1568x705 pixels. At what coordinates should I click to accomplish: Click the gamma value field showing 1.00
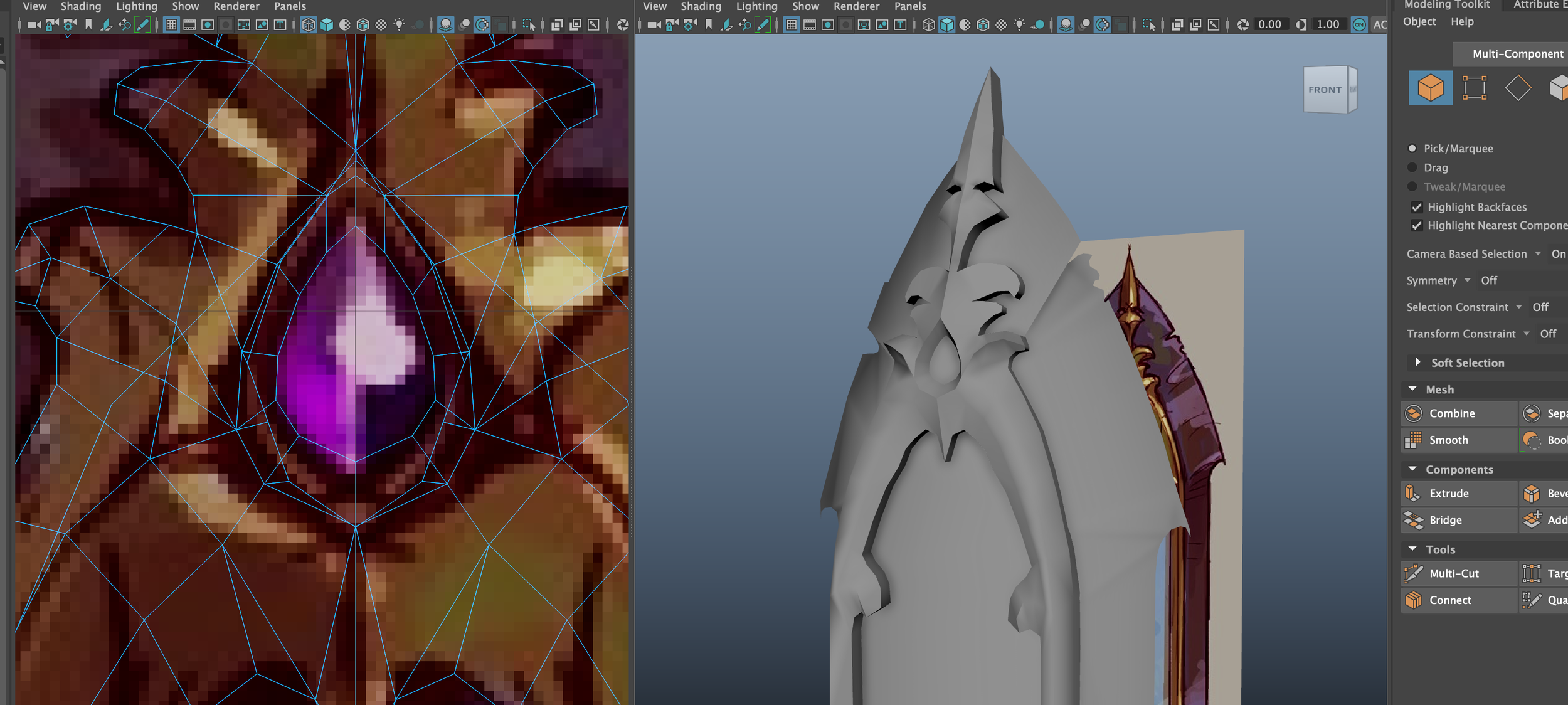[1328, 24]
